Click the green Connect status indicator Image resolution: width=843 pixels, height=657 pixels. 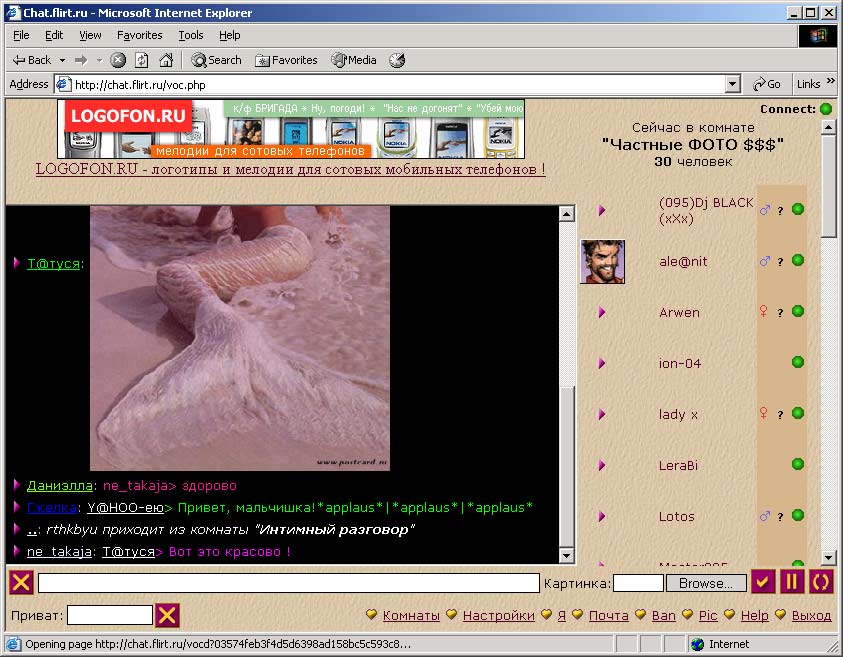(x=826, y=109)
